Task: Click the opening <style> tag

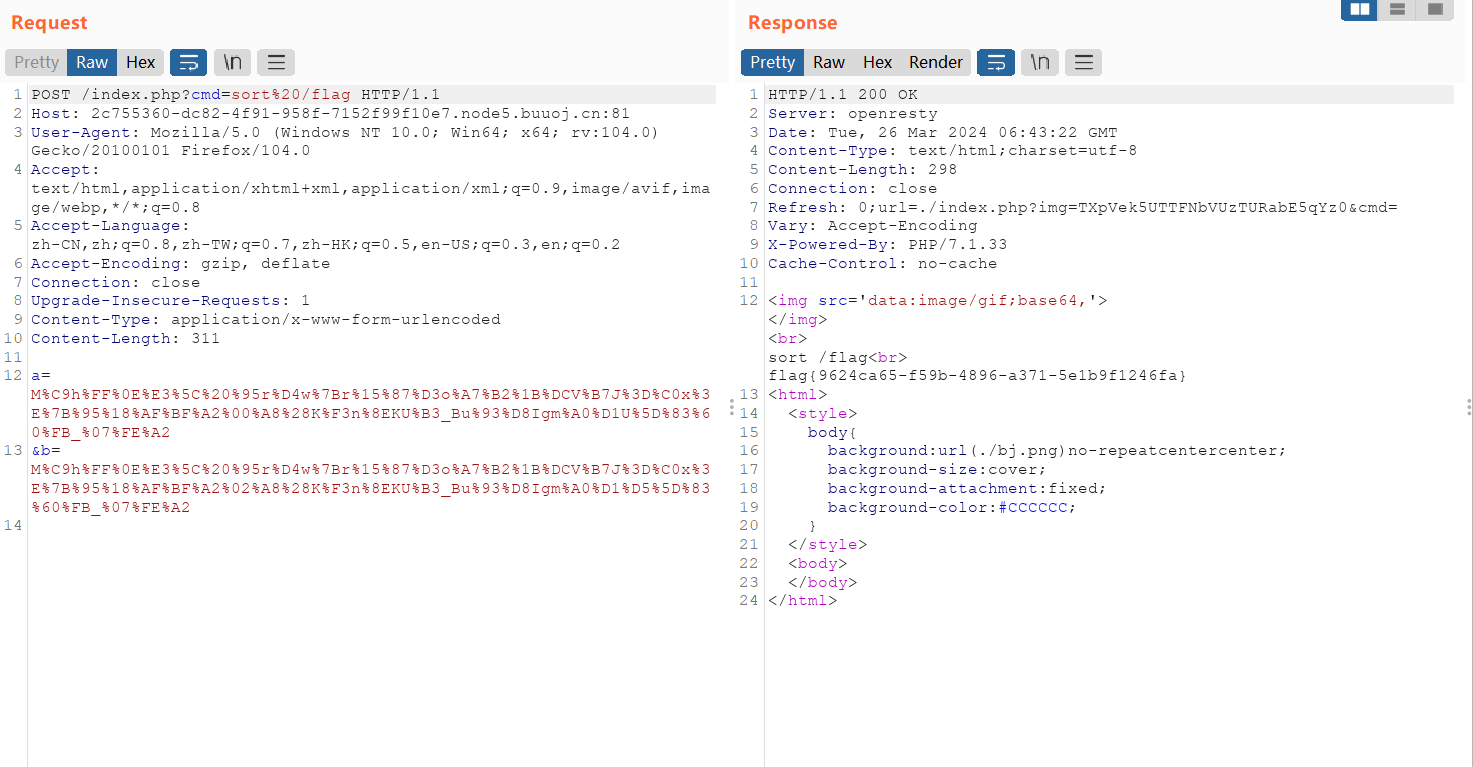Action: click(822, 414)
